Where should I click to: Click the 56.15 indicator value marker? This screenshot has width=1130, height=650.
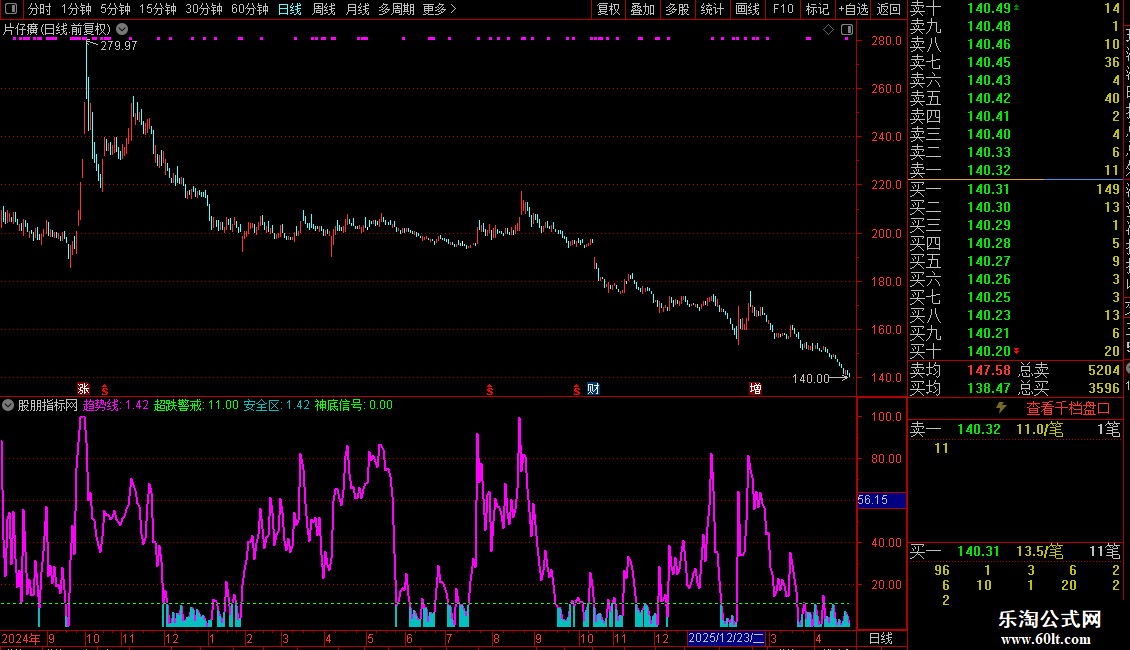tap(881, 499)
